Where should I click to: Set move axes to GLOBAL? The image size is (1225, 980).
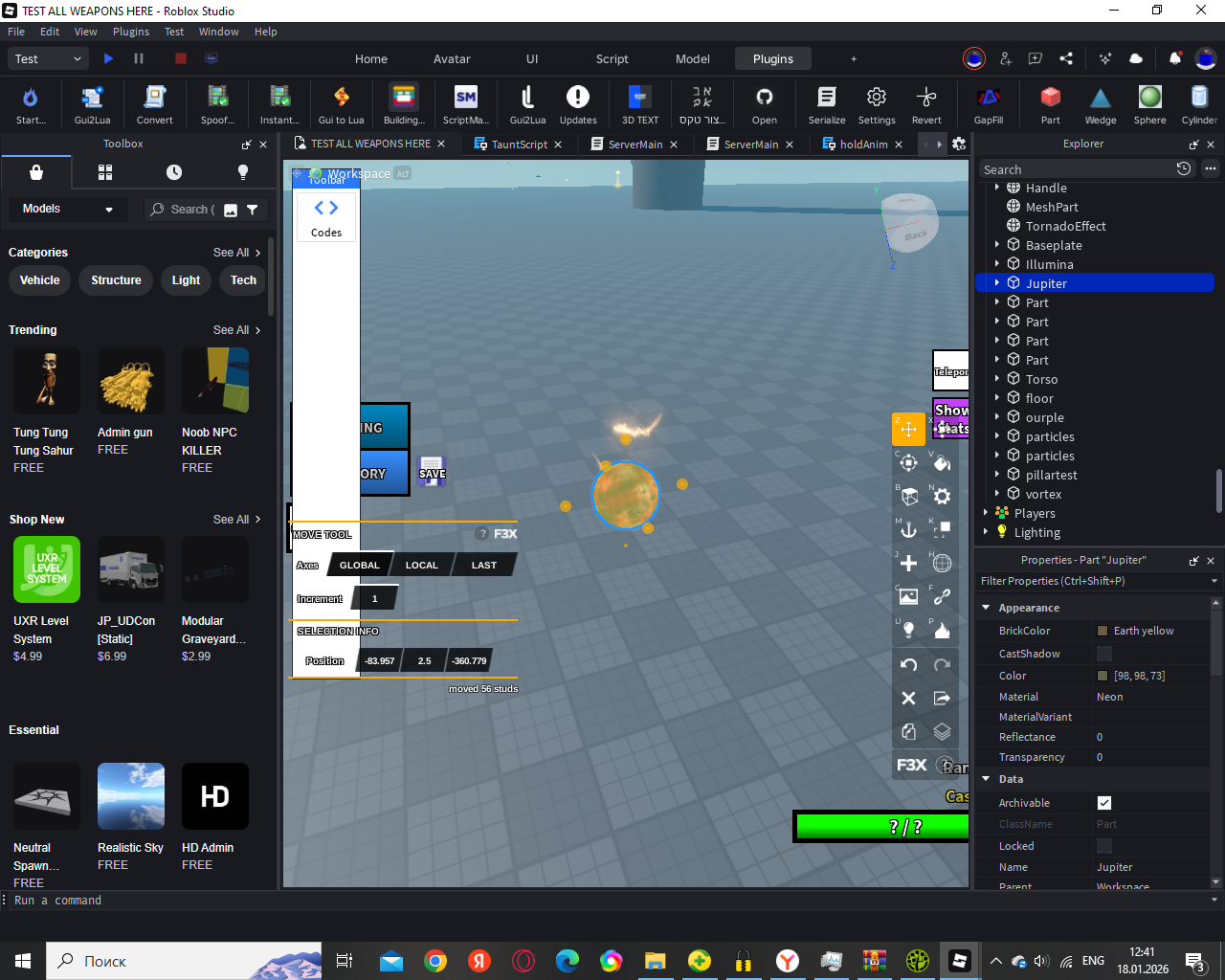pyautogui.click(x=360, y=565)
